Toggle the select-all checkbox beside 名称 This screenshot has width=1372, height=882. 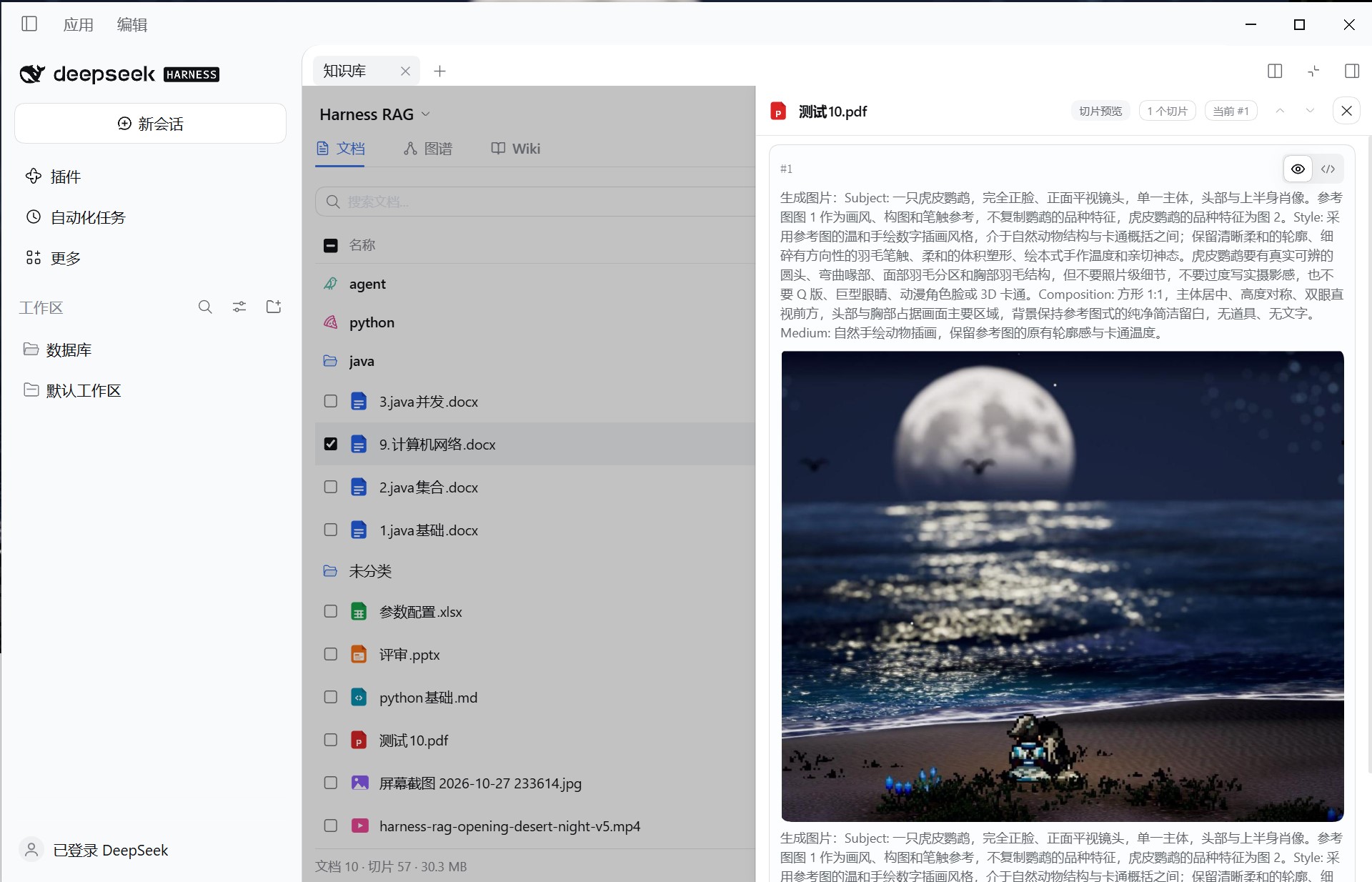click(330, 245)
